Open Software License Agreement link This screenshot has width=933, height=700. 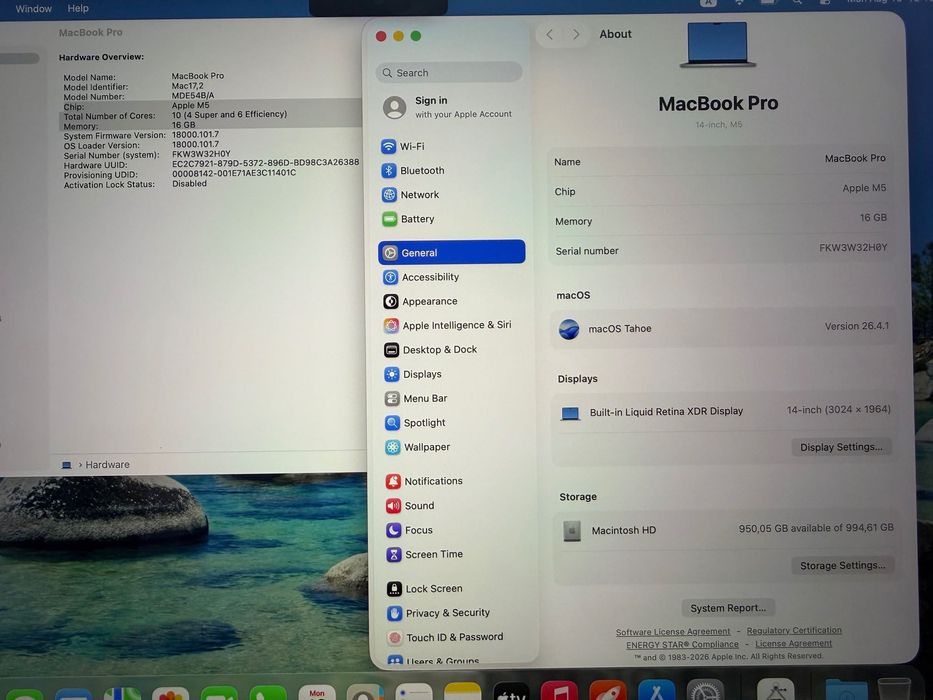pyautogui.click(x=673, y=632)
